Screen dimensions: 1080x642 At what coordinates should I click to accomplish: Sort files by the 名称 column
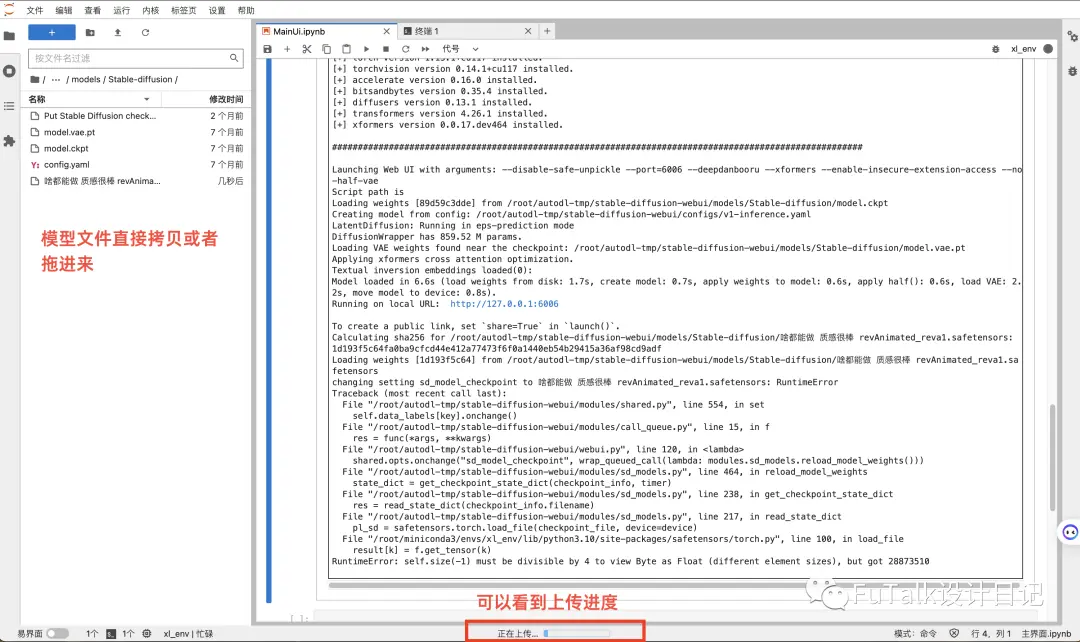pyautogui.click(x=89, y=99)
